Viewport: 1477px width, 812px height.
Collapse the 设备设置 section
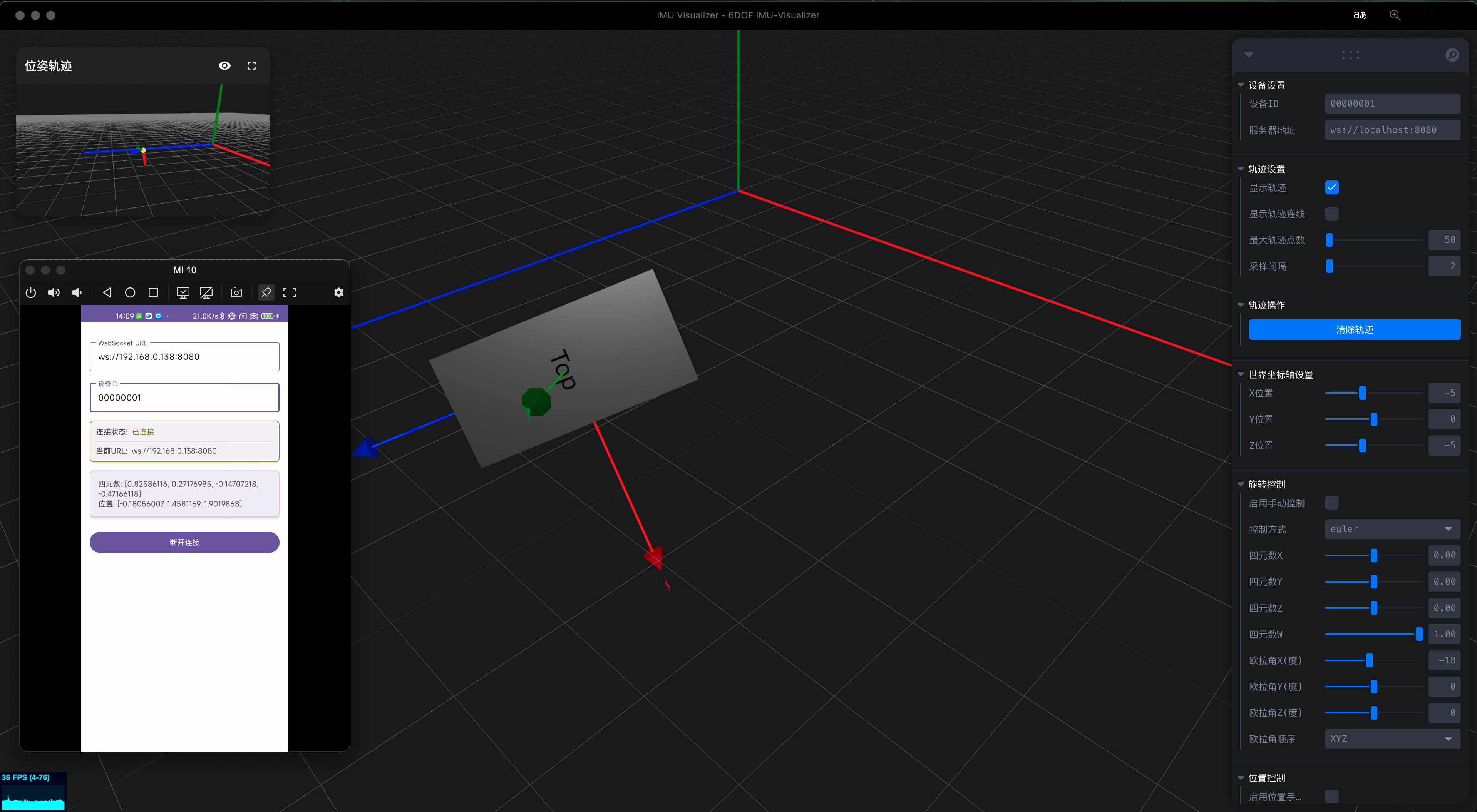coord(1241,85)
